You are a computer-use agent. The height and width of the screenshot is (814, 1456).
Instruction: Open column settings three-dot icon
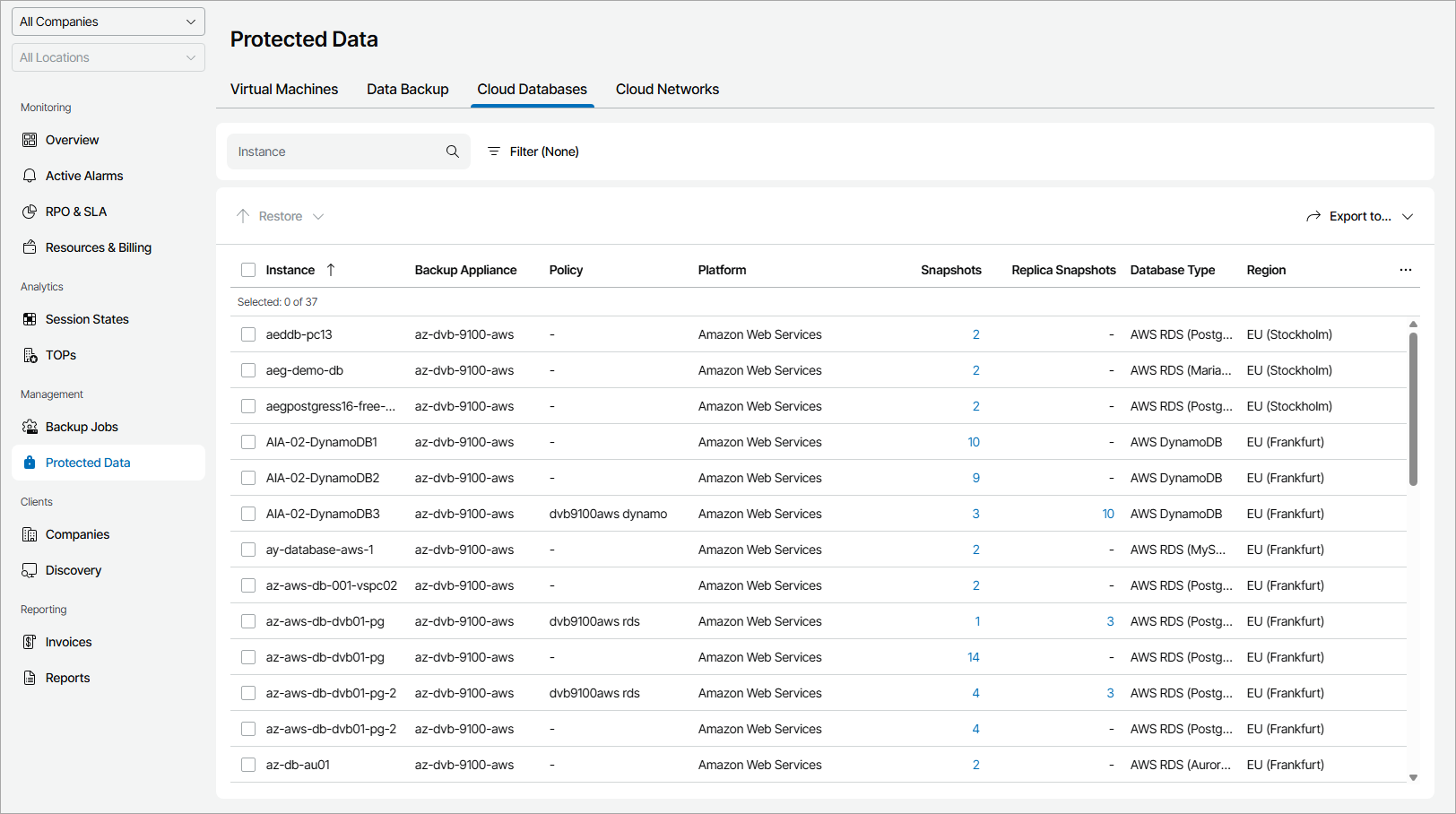pyautogui.click(x=1405, y=270)
